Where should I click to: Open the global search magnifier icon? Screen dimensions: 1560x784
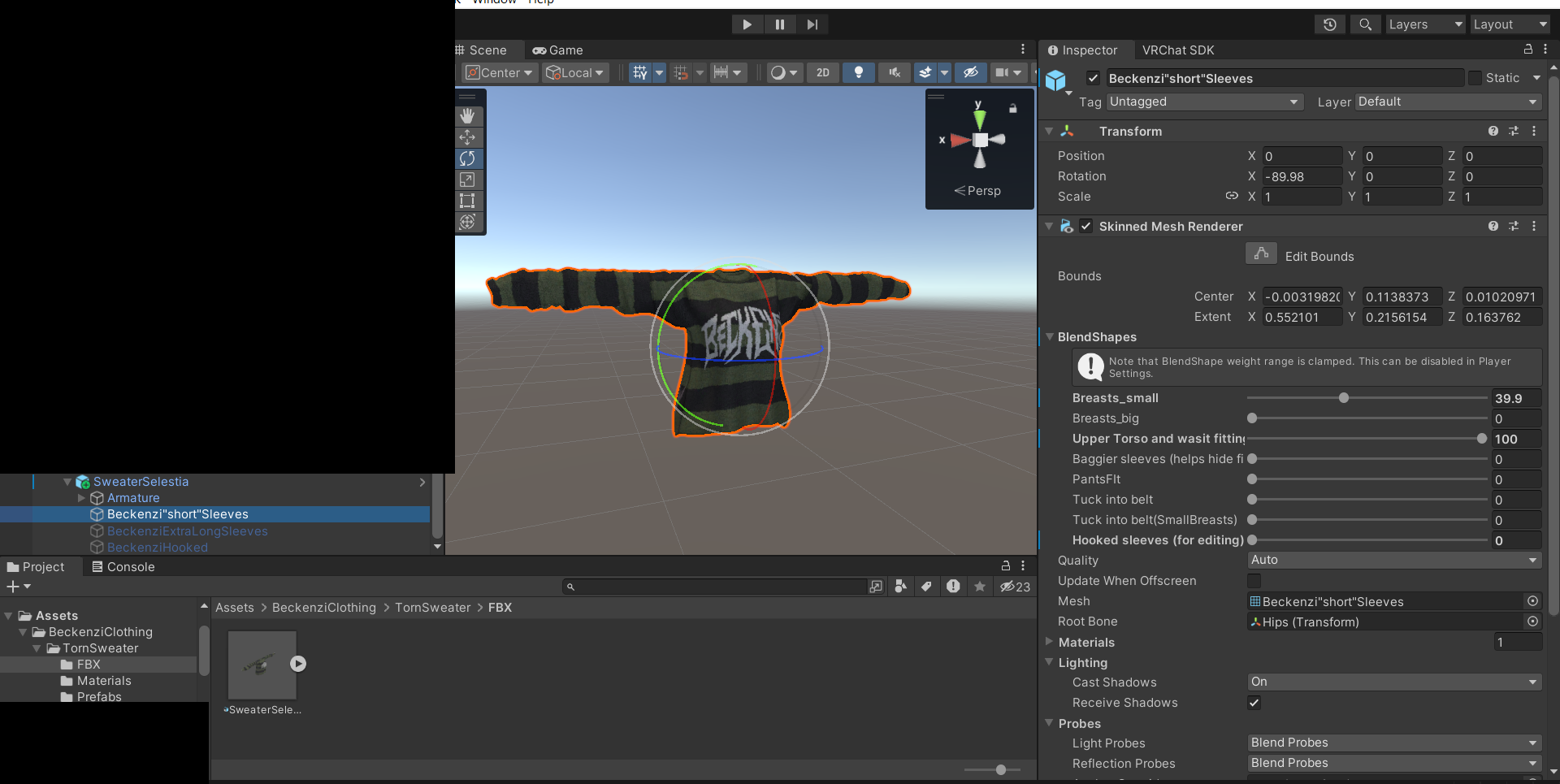tap(1366, 24)
